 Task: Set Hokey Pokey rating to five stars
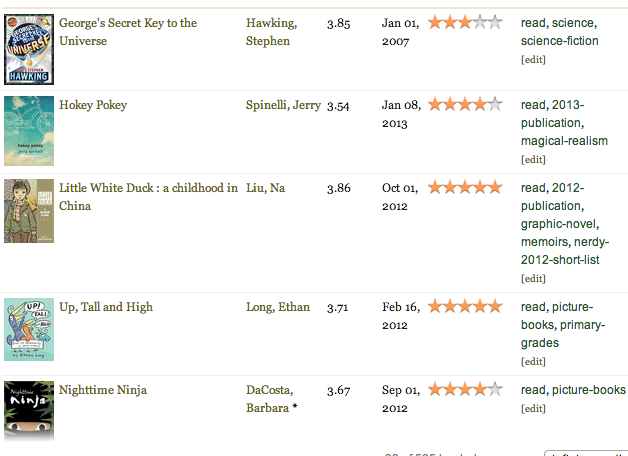(x=495, y=104)
